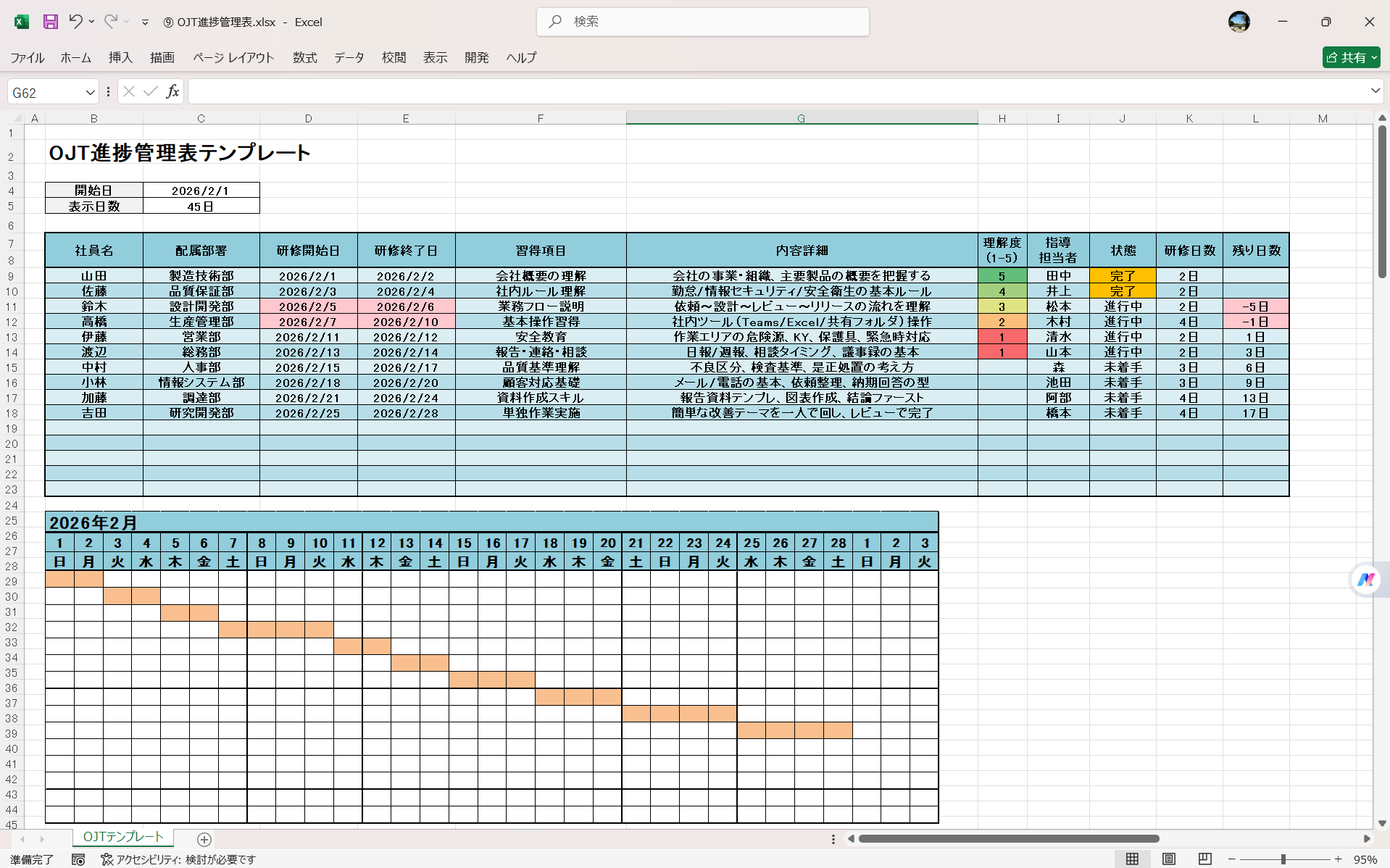Viewport: 1390px width, 868px height.
Task: Click the Cancel (×) icon beside formula bar
Action: pos(128,91)
